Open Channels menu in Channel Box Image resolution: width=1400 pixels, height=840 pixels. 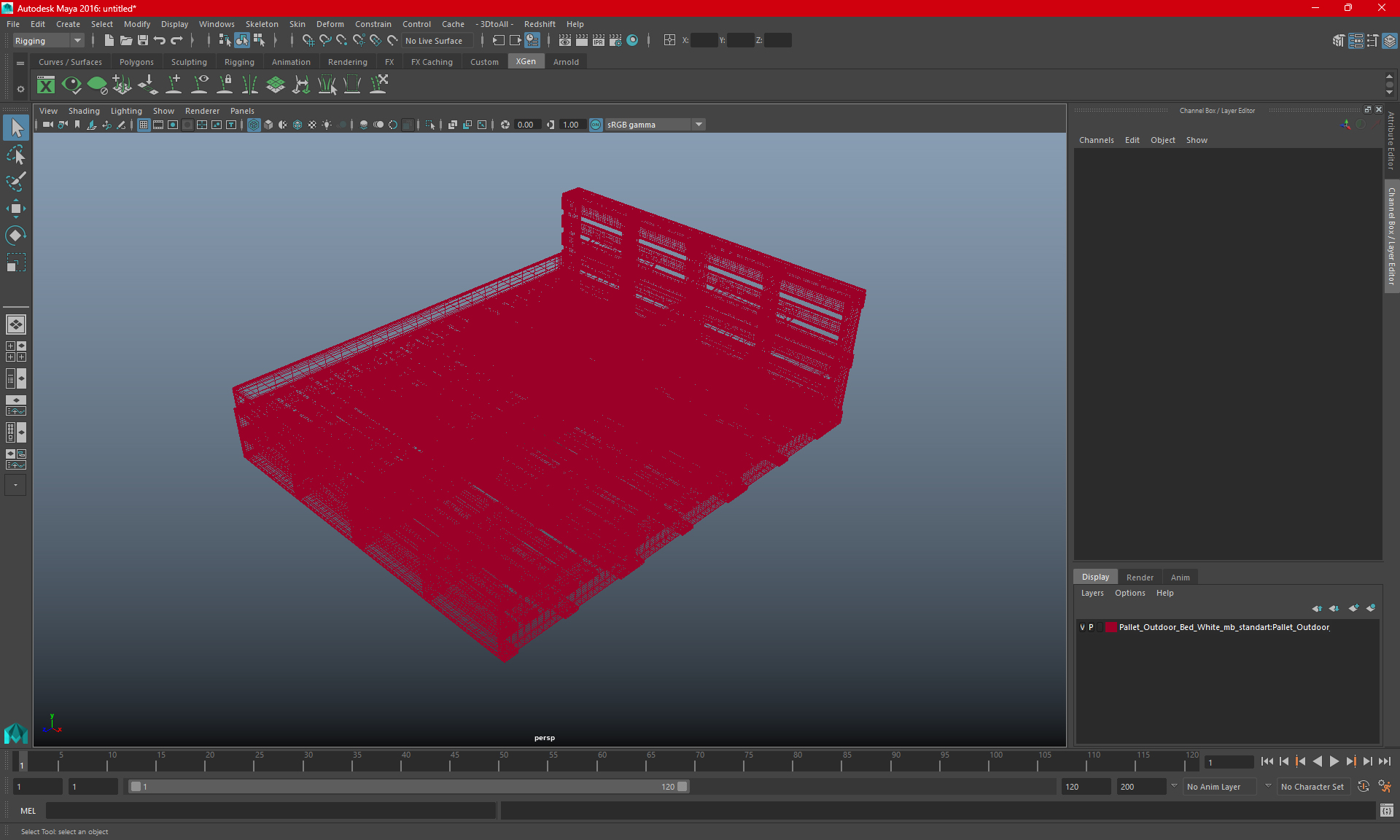tap(1096, 140)
